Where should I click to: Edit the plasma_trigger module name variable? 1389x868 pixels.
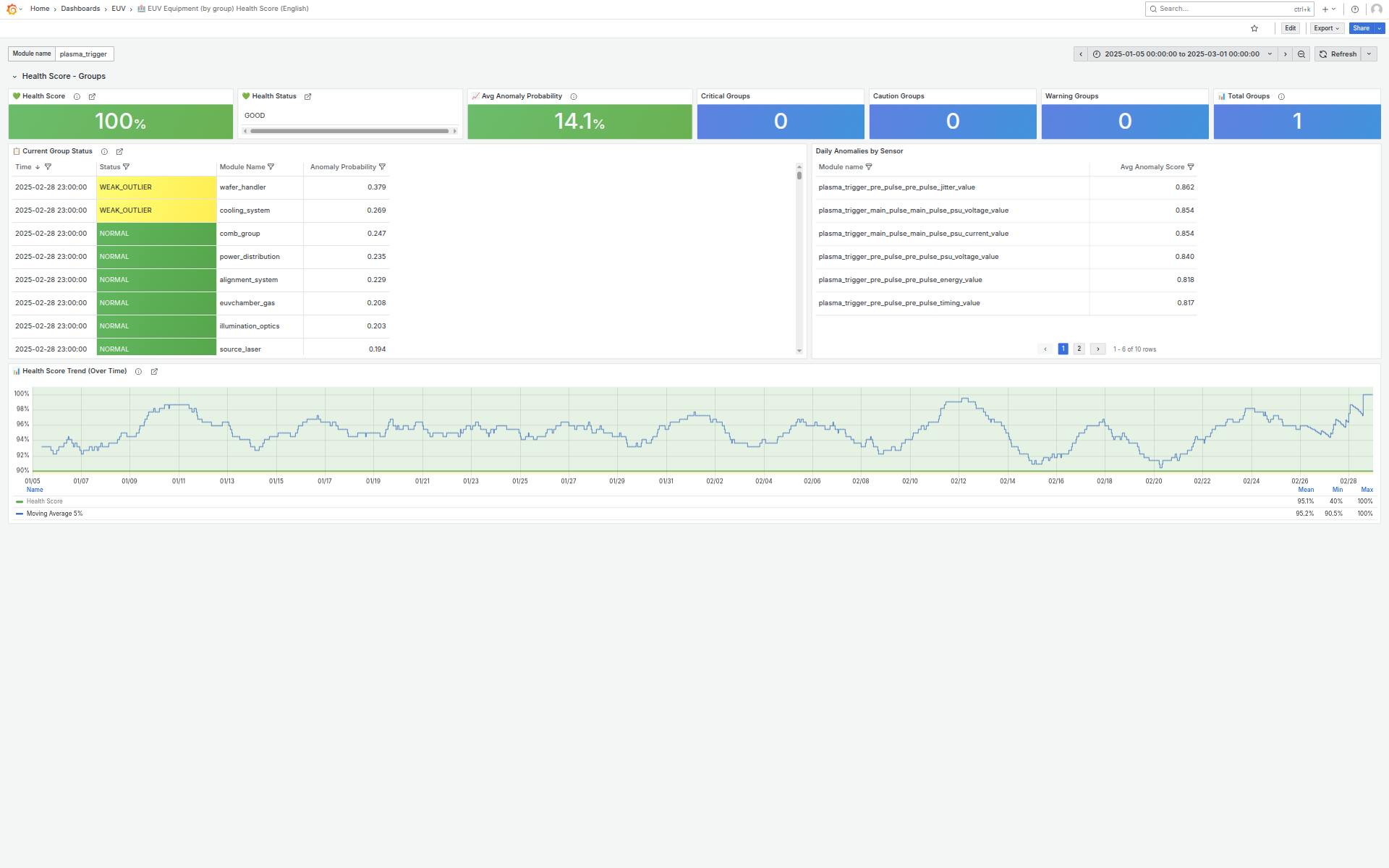84,54
